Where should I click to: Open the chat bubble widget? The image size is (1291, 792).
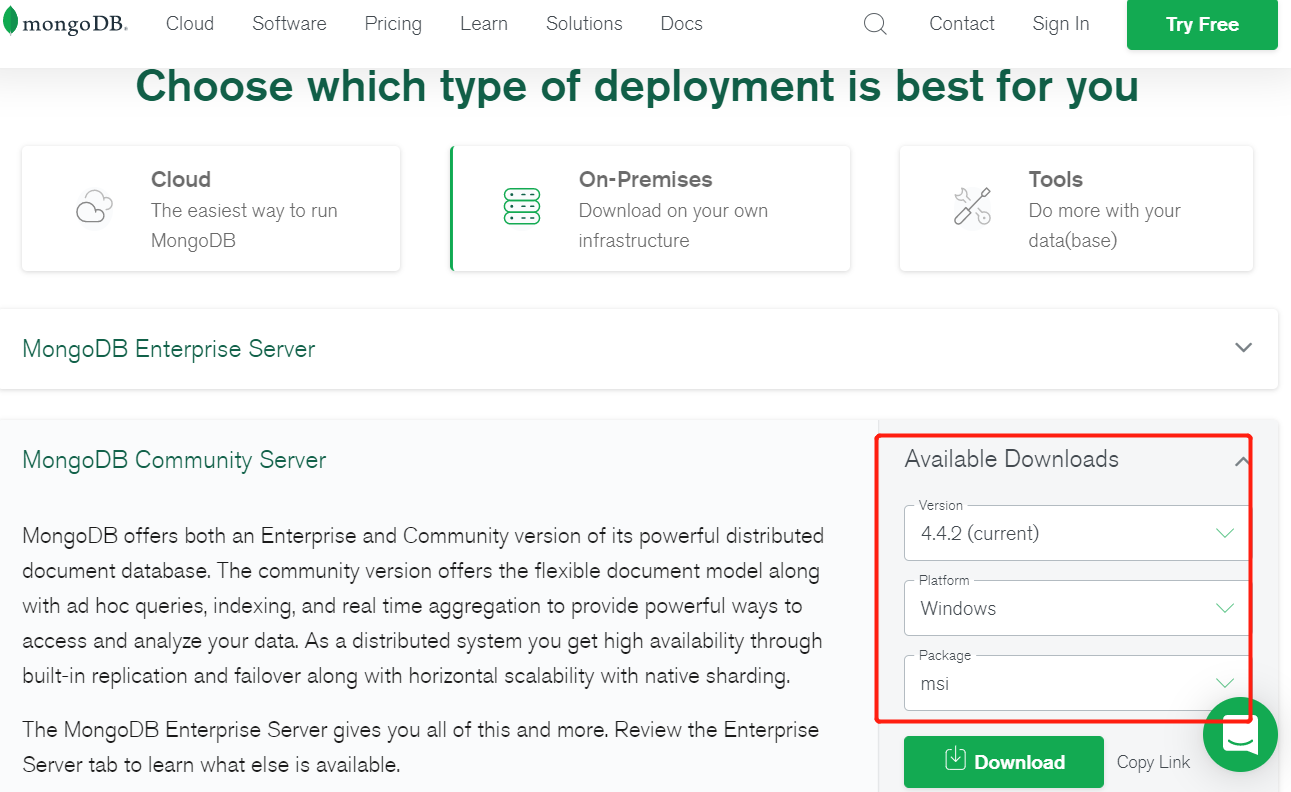[x=1240, y=735]
